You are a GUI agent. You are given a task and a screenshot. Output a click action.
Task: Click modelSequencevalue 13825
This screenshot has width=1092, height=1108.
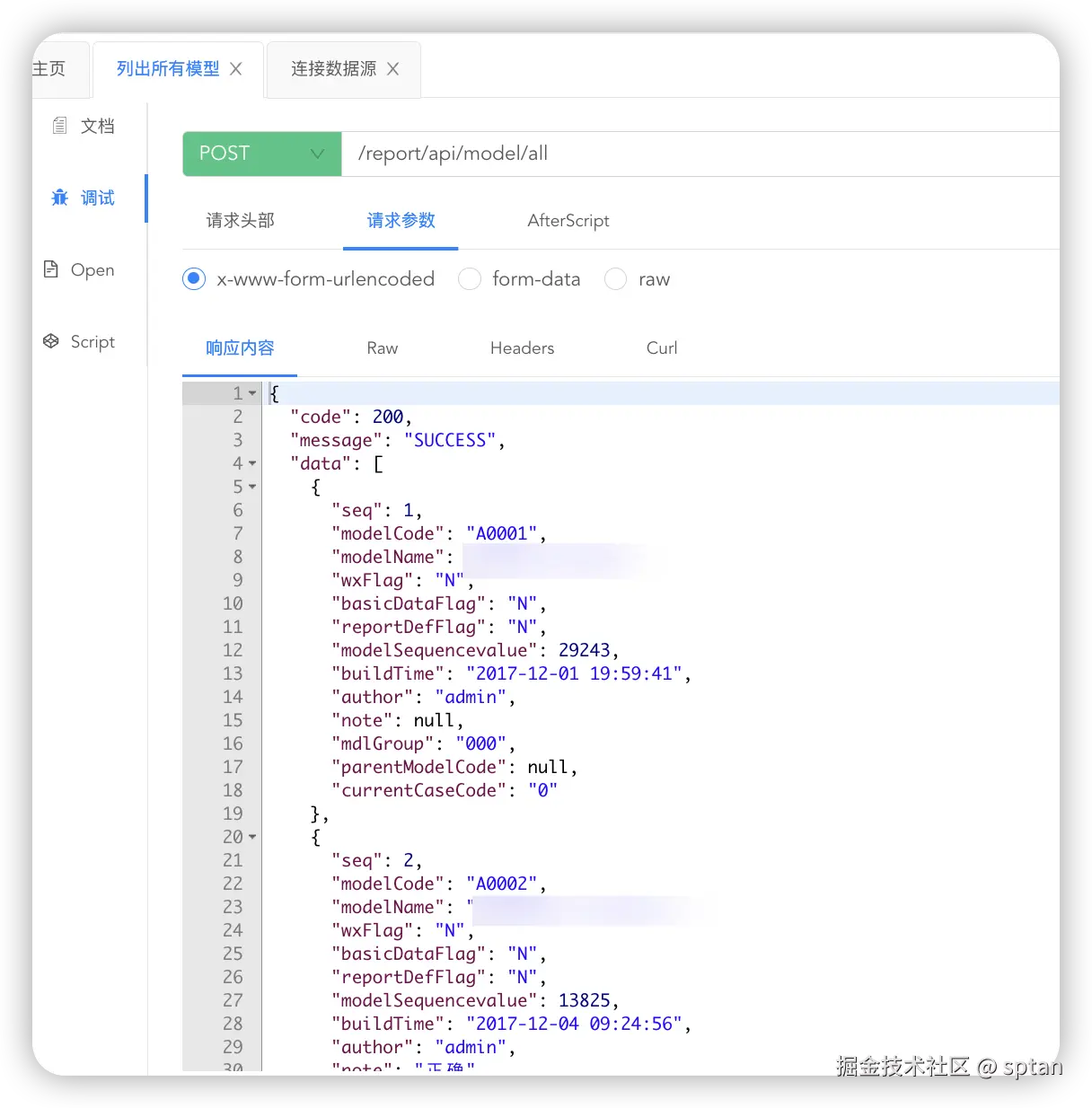coord(585,1000)
